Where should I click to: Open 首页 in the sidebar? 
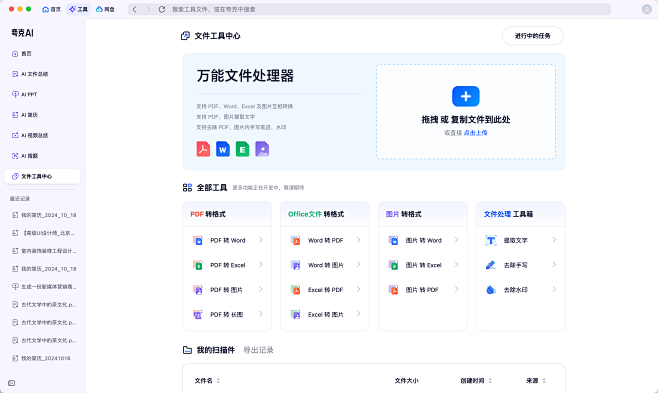[42, 54]
